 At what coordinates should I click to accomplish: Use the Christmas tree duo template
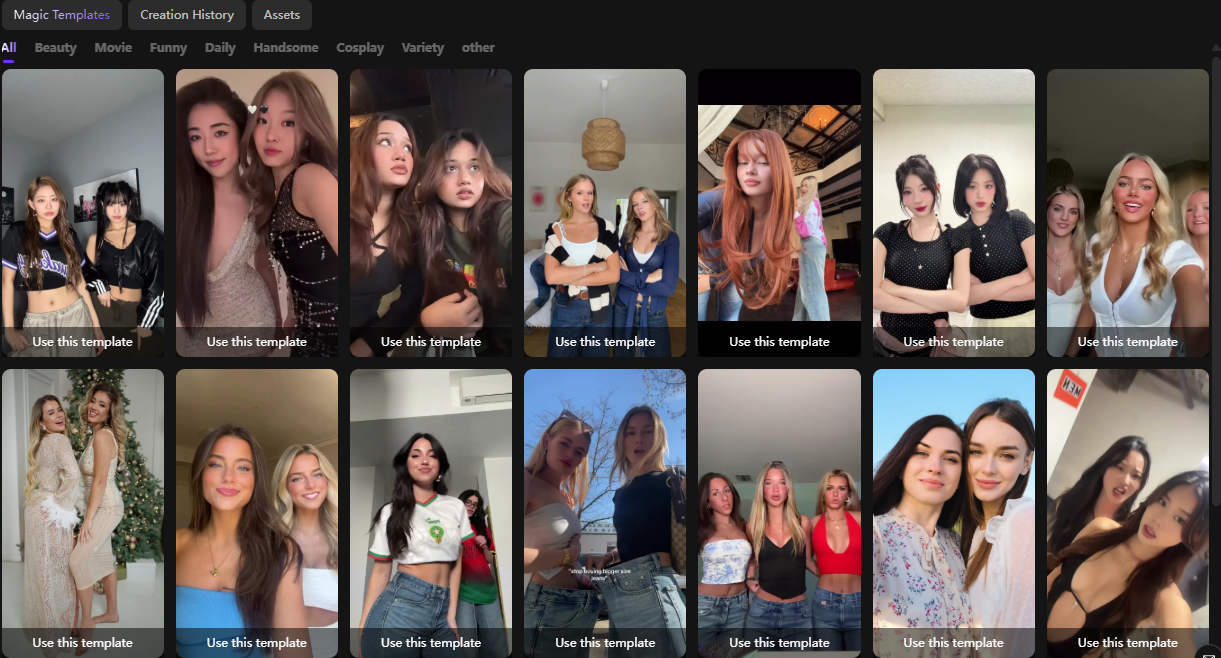pyautogui.click(x=82, y=642)
